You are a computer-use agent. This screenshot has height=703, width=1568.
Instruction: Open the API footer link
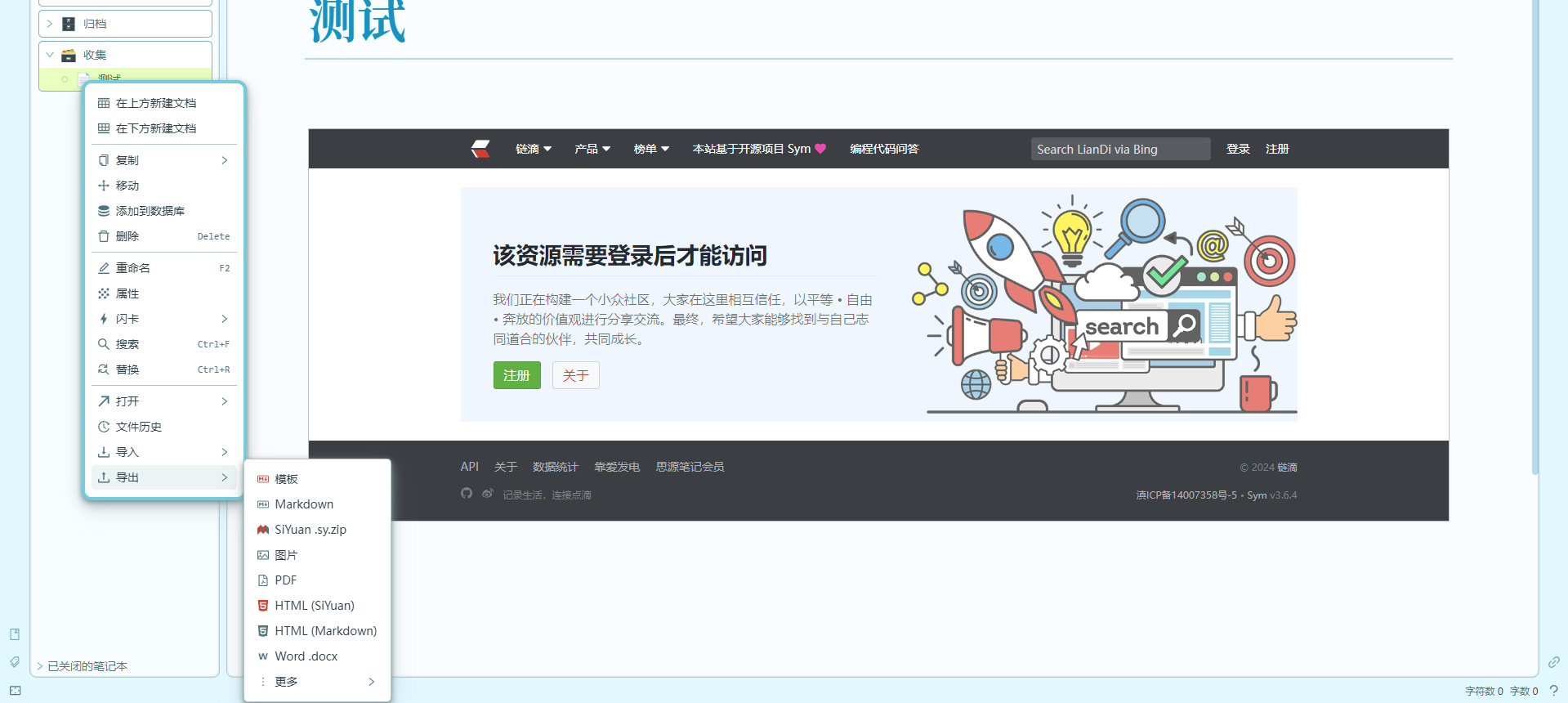(470, 467)
